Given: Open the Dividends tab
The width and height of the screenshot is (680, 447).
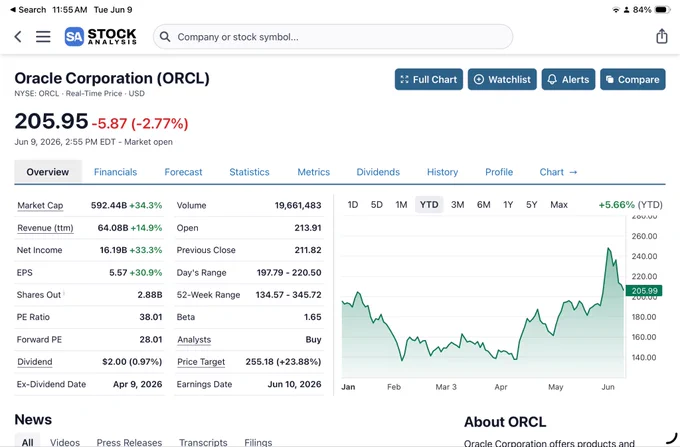Looking at the screenshot, I should [378, 172].
